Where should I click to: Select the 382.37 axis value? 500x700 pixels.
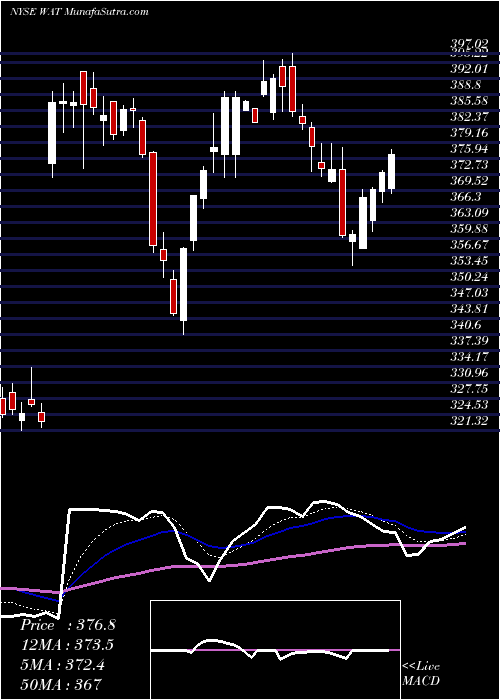(x=467, y=117)
